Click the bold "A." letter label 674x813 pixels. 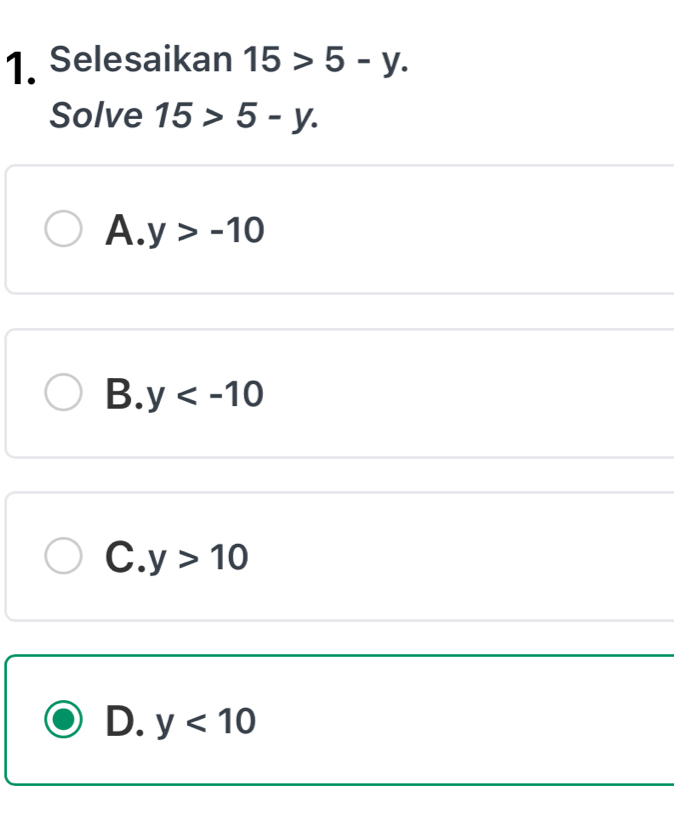click(125, 230)
